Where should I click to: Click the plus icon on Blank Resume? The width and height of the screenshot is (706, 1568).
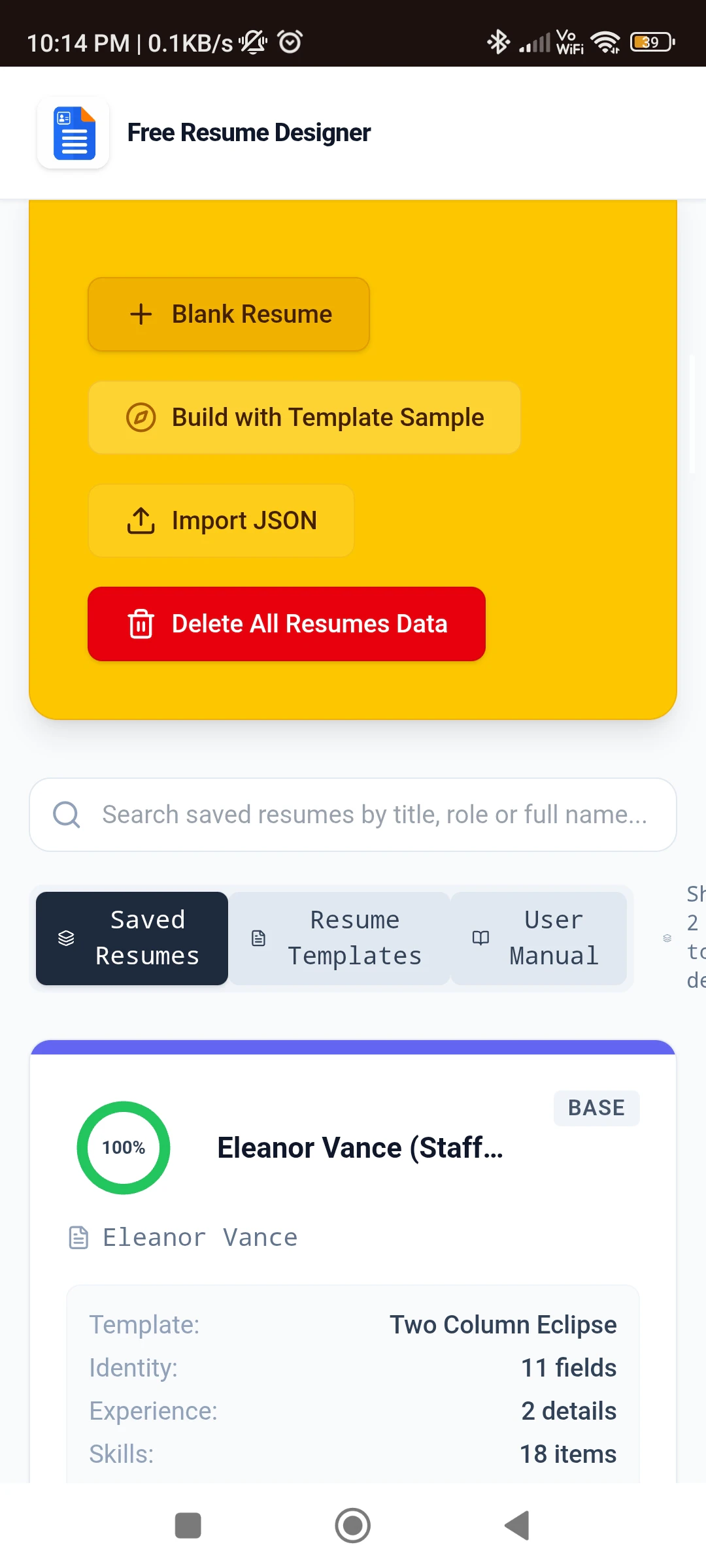[141, 314]
